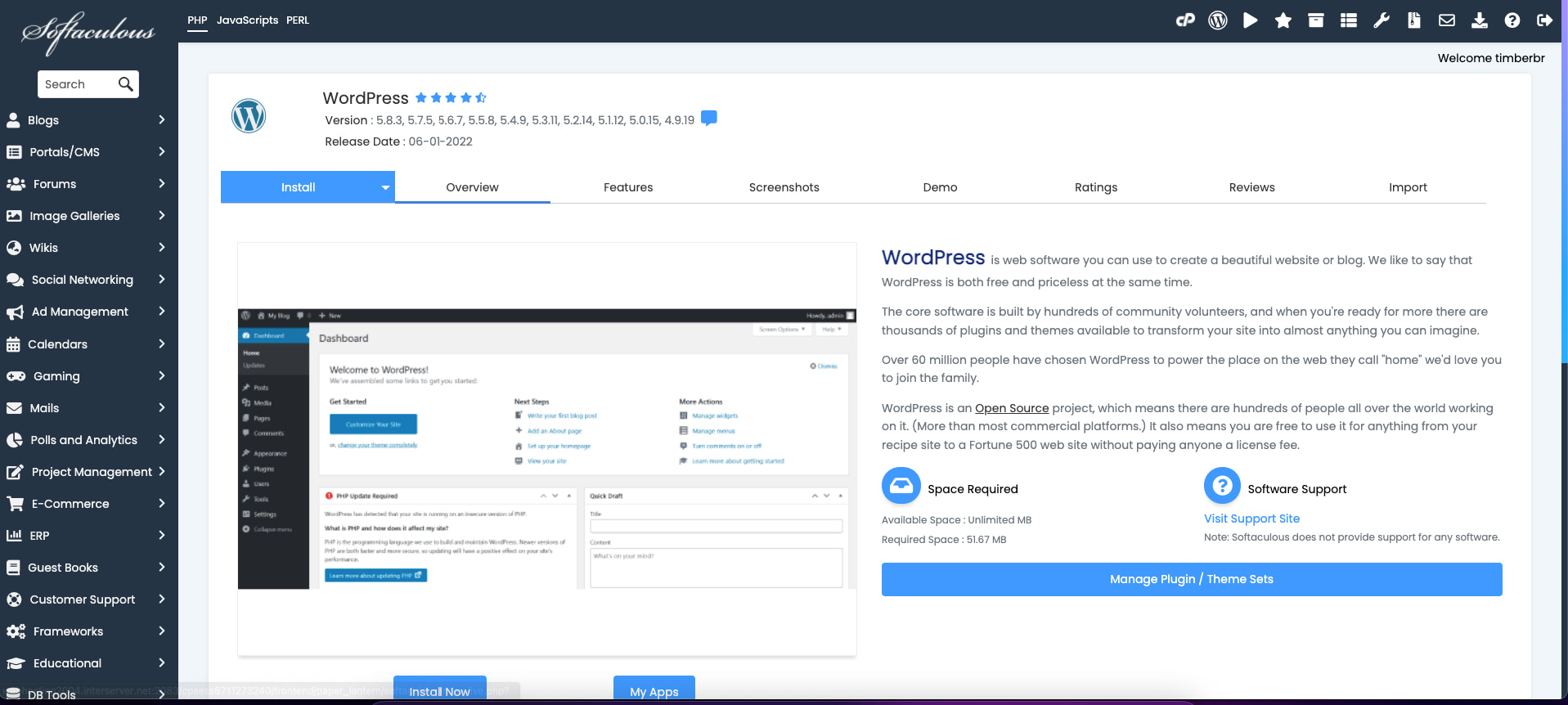
Task: Switch to the JavaScripts tab
Action: 247,20
